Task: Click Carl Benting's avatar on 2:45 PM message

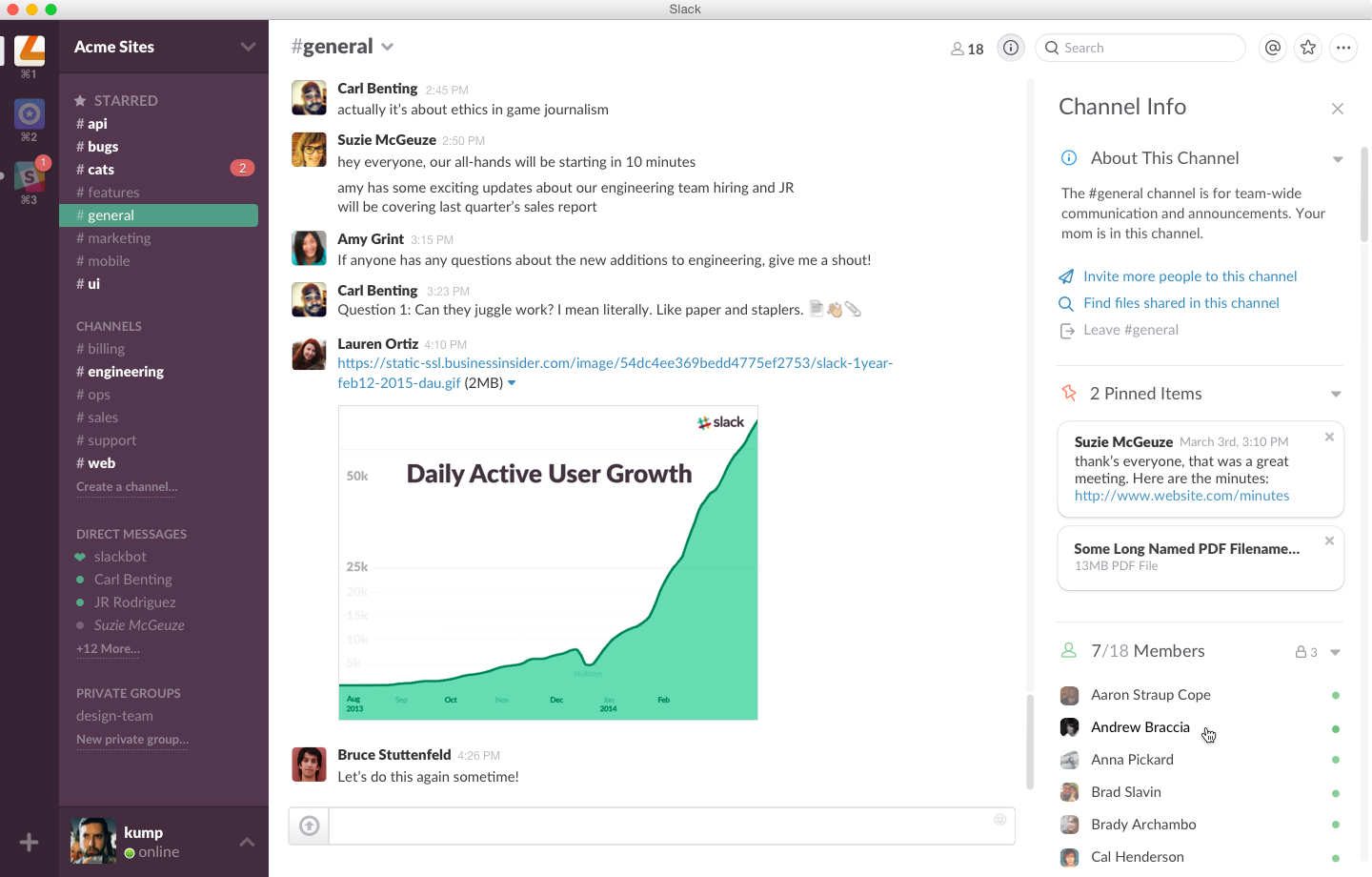Action: [309, 98]
